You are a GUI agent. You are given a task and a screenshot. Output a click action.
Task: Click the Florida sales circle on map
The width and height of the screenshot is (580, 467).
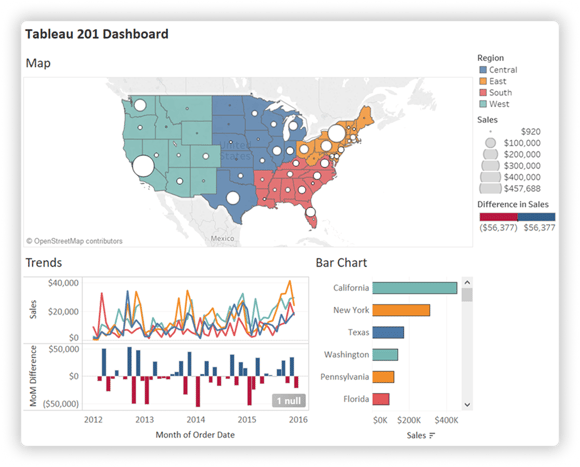coord(311,212)
